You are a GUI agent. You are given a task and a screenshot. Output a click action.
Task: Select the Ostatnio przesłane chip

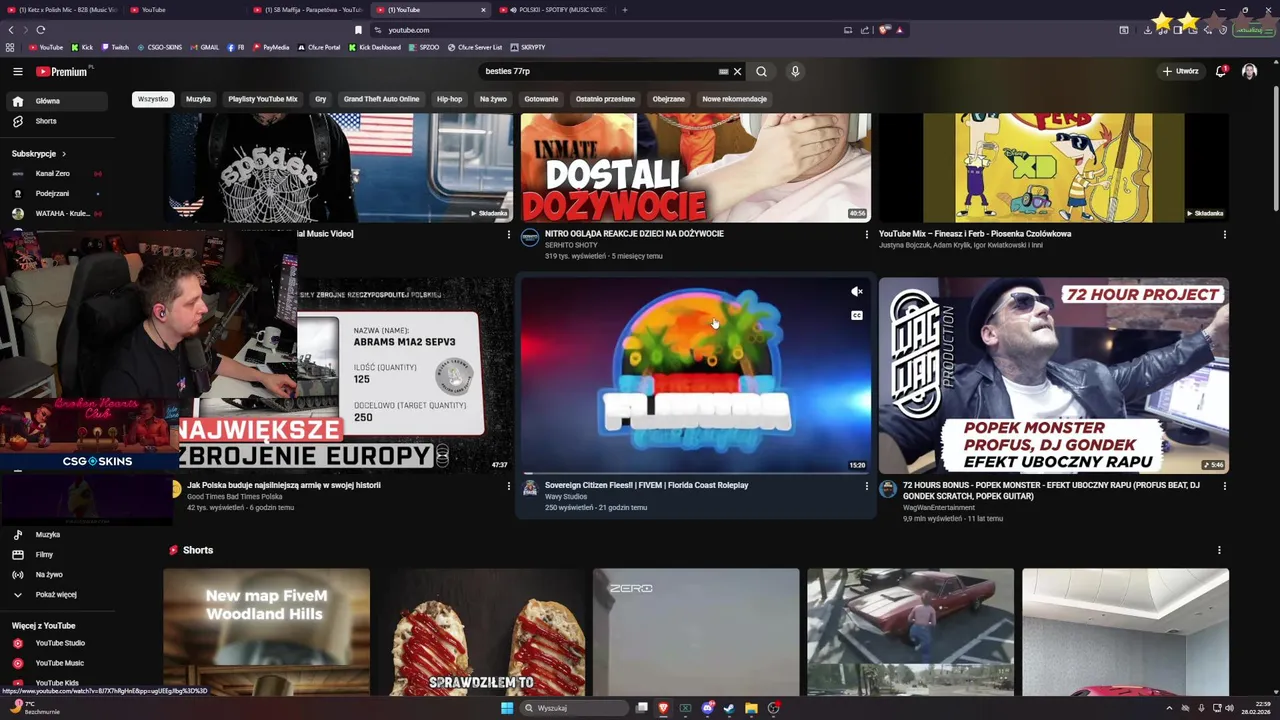[x=605, y=99]
